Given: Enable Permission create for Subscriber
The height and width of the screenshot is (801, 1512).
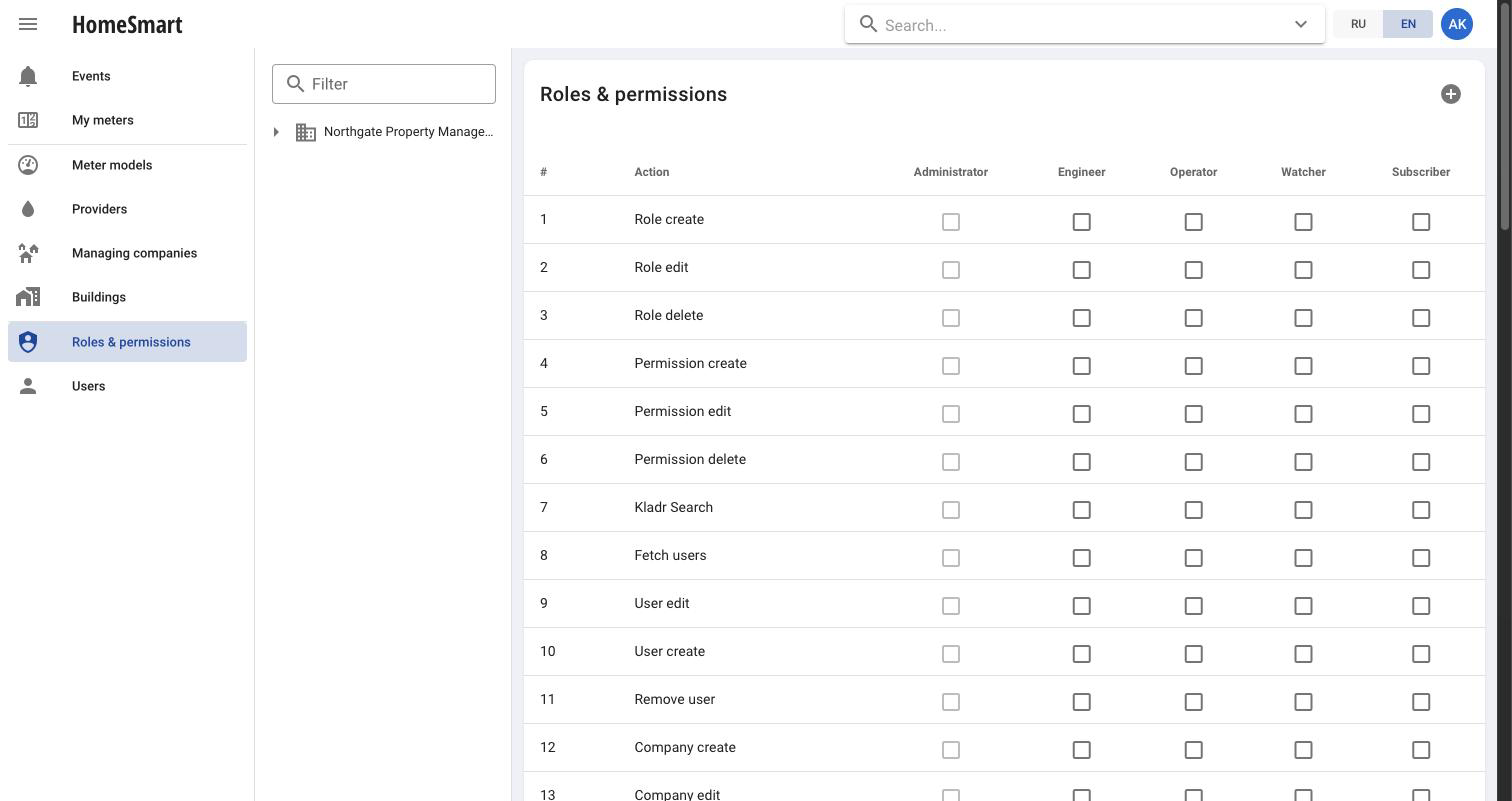Looking at the screenshot, I should 1421,366.
